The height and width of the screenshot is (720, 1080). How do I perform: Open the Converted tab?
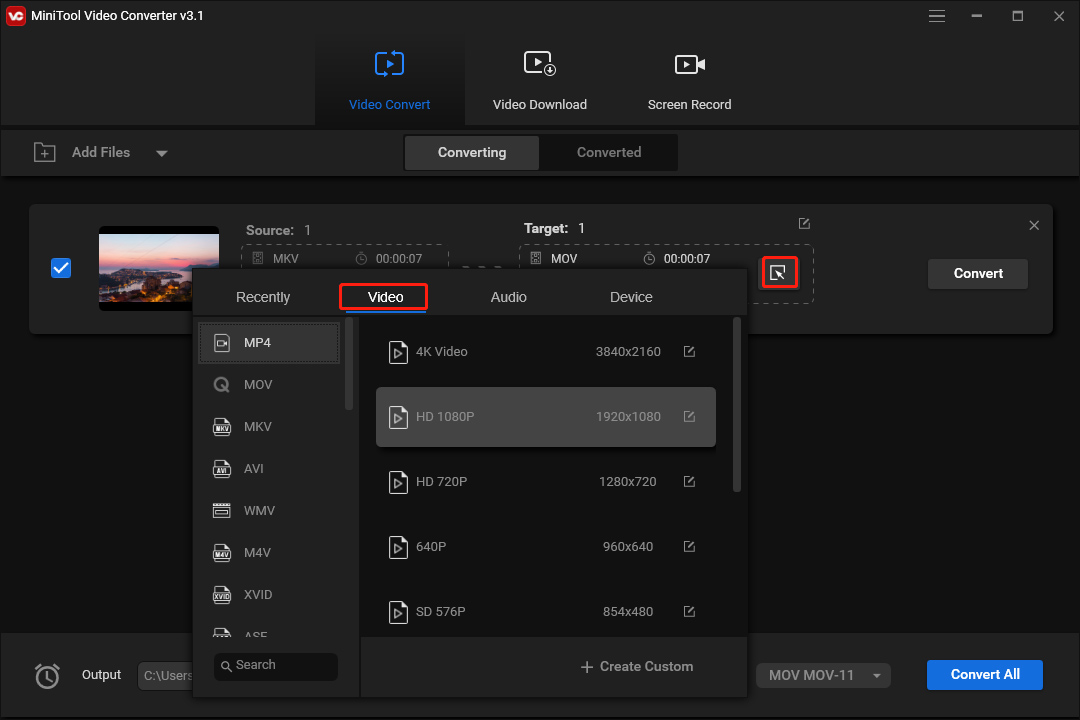(x=608, y=152)
